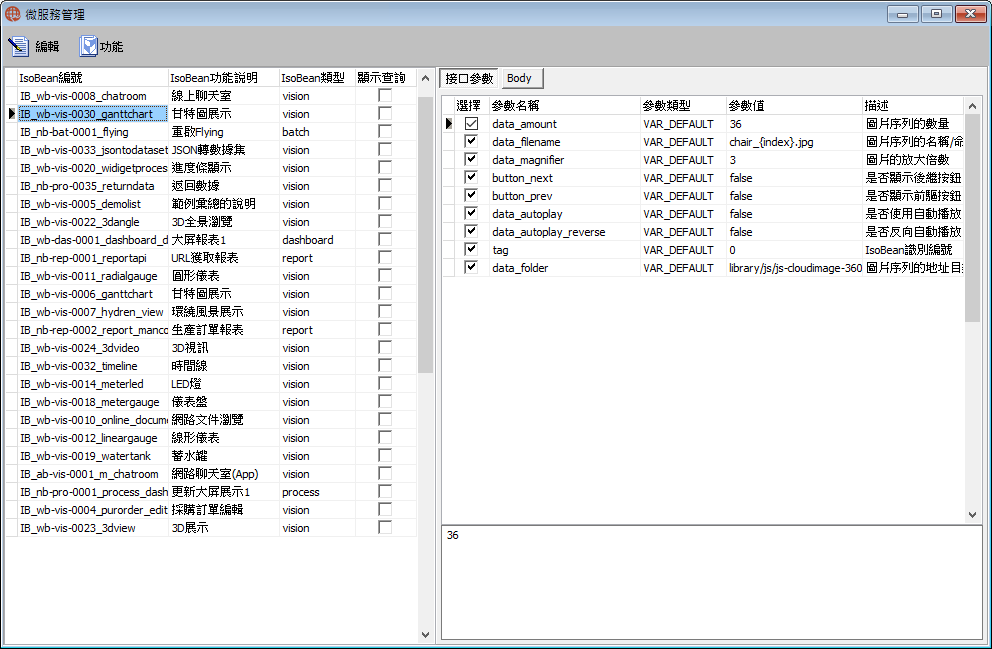Image resolution: width=992 pixels, height=649 pixels.
Task: Click the 參數類型 column header
Action: pos(683,106)
